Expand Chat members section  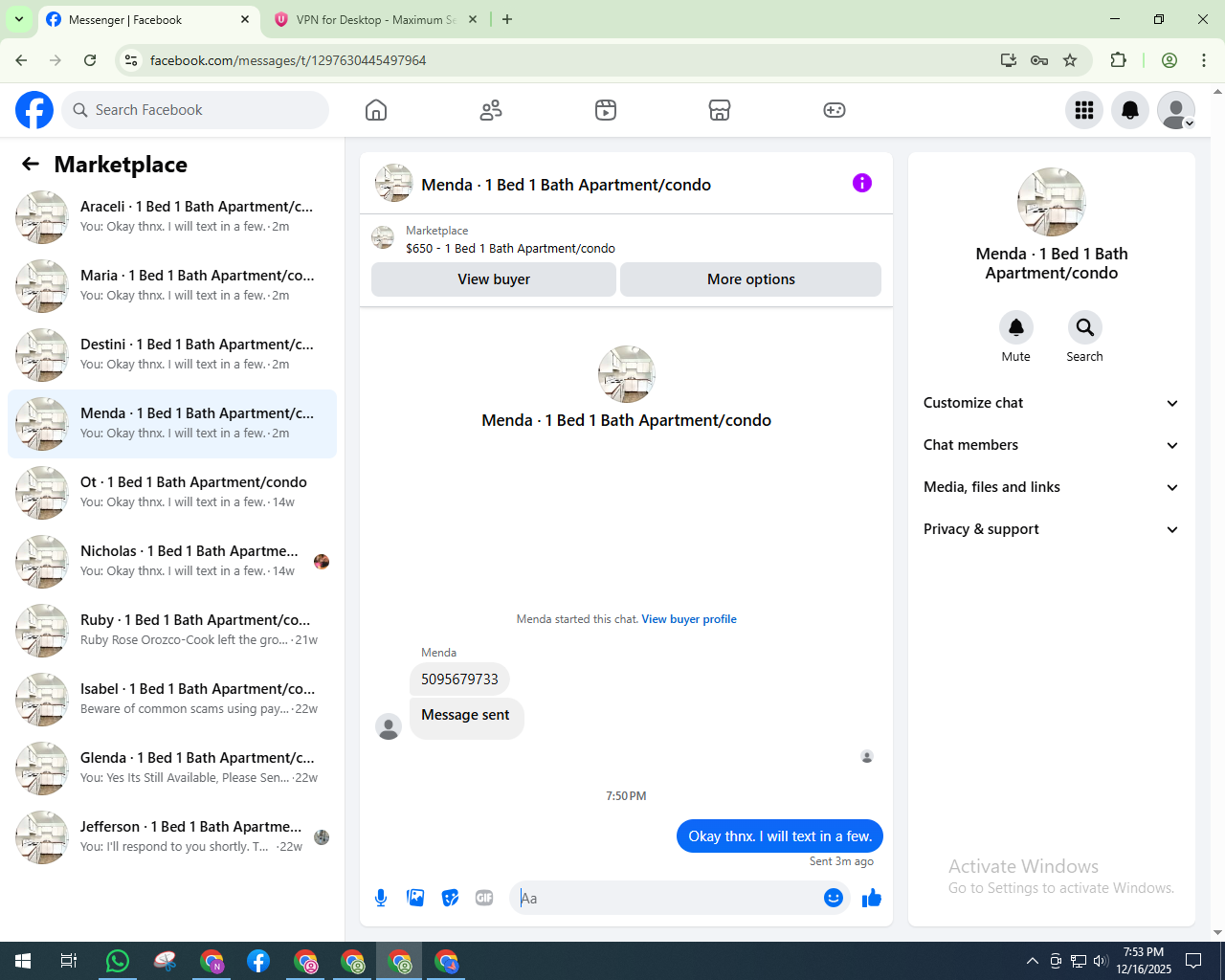click(x=1051, y=445)
